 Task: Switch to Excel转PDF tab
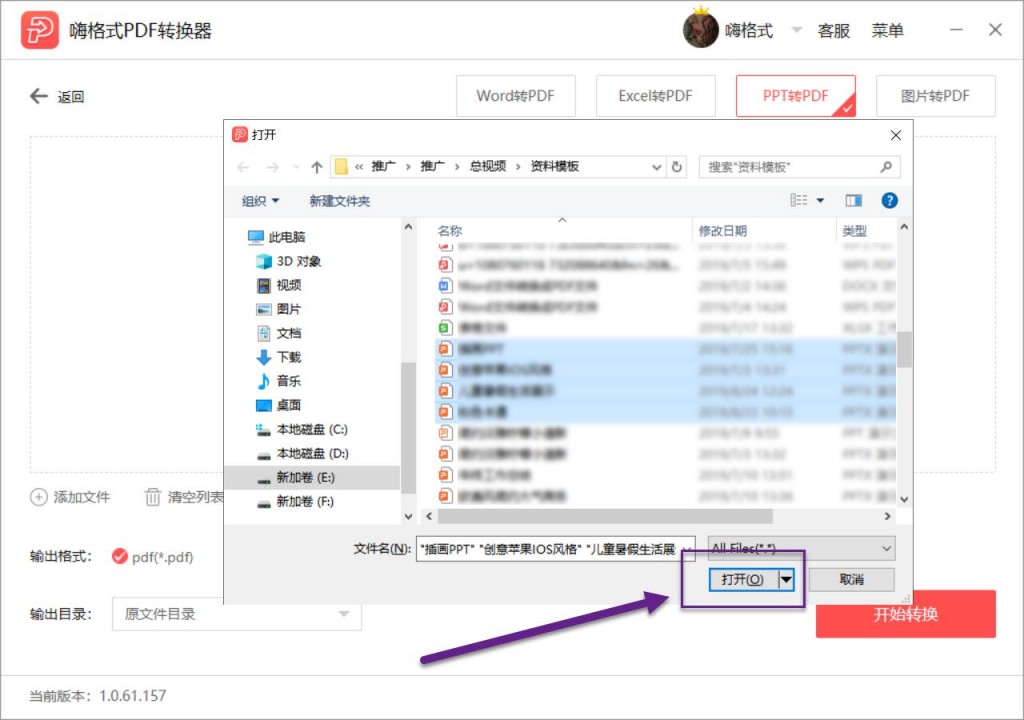[x=655, y=96]
